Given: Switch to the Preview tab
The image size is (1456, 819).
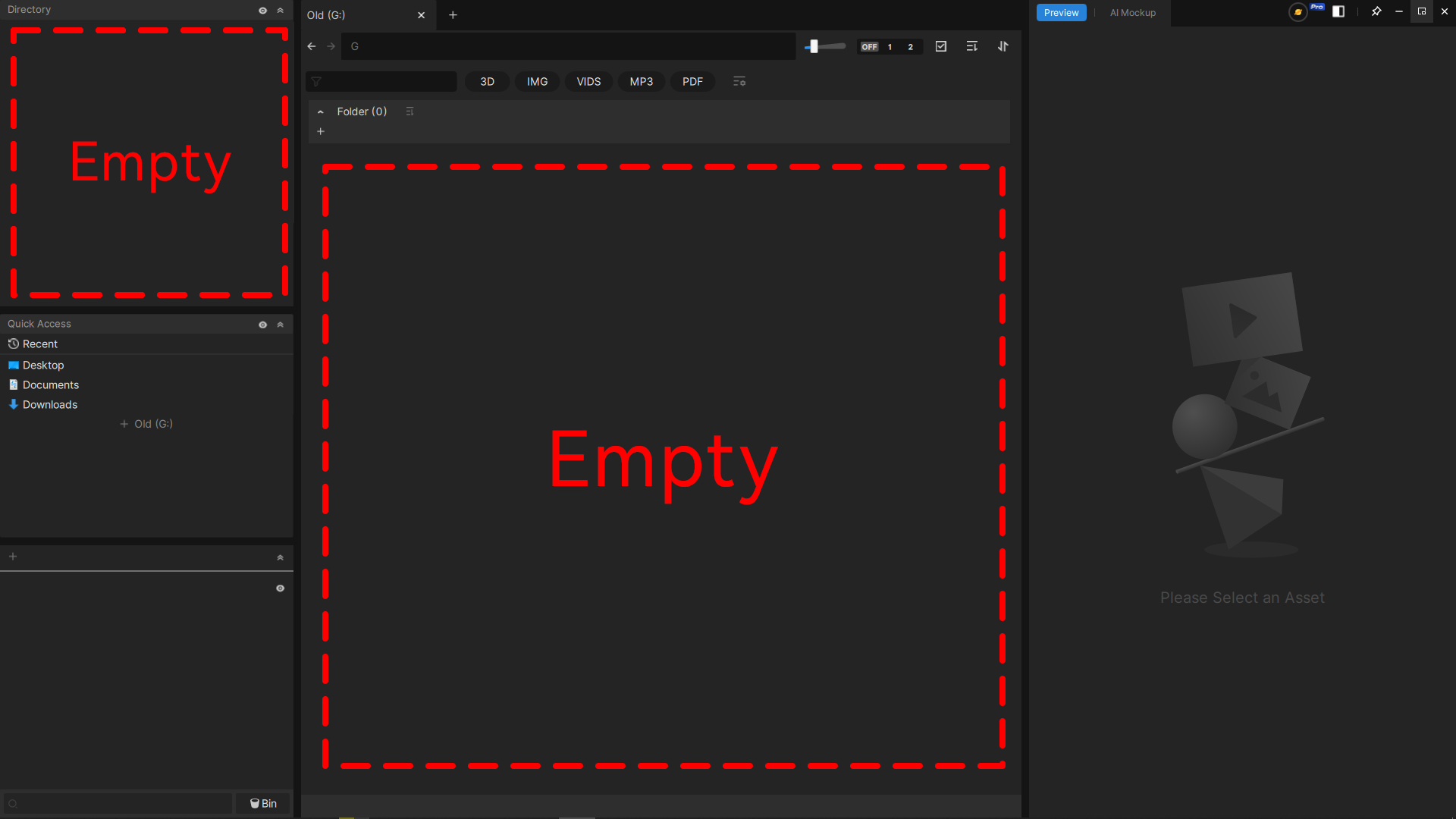Looking at the screenshot, I should [x=1061, y=13].
